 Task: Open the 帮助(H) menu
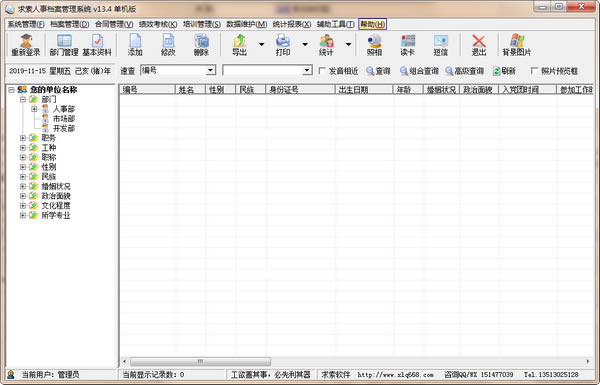(372, 24)
